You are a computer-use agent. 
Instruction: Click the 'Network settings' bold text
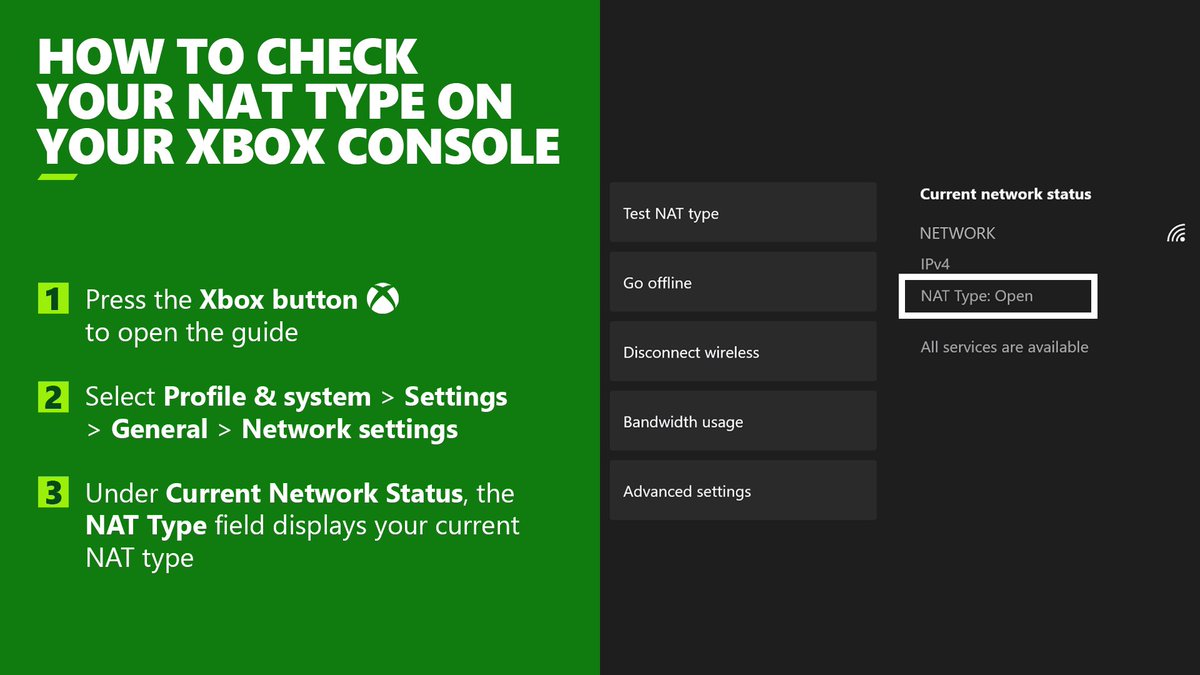click(x=350, y=429)
